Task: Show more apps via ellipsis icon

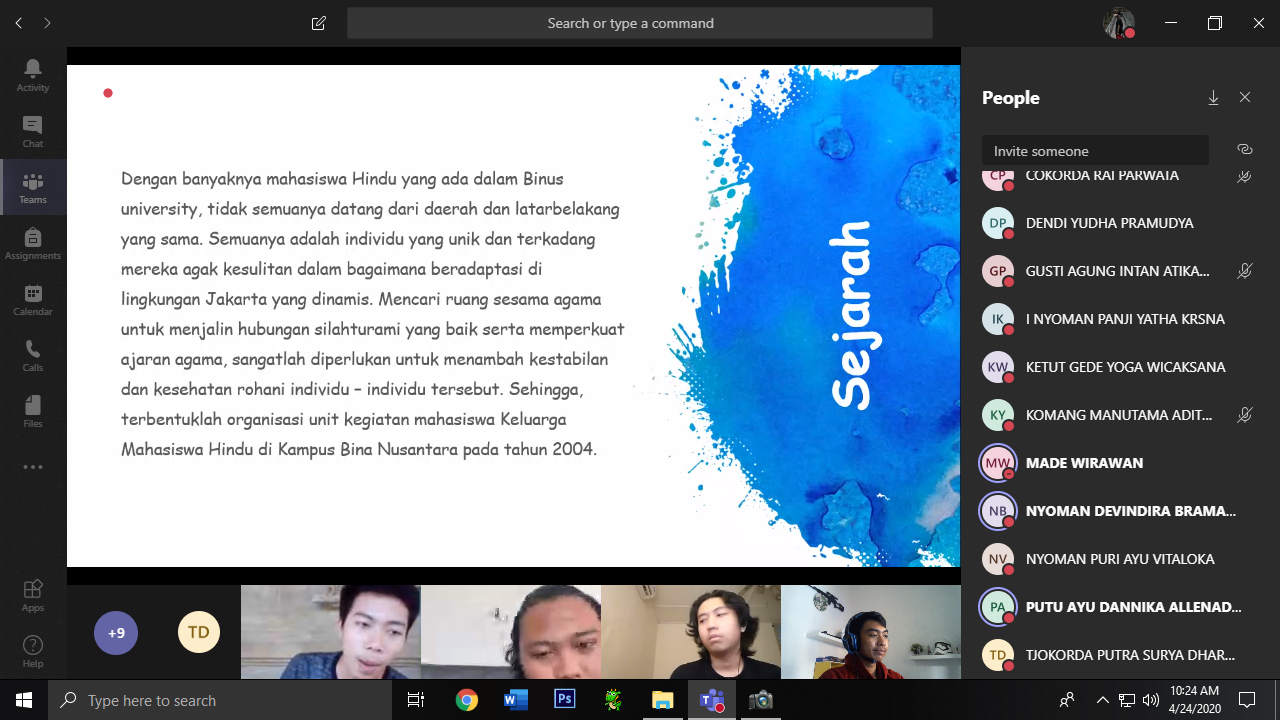Action: coord(33,467)
